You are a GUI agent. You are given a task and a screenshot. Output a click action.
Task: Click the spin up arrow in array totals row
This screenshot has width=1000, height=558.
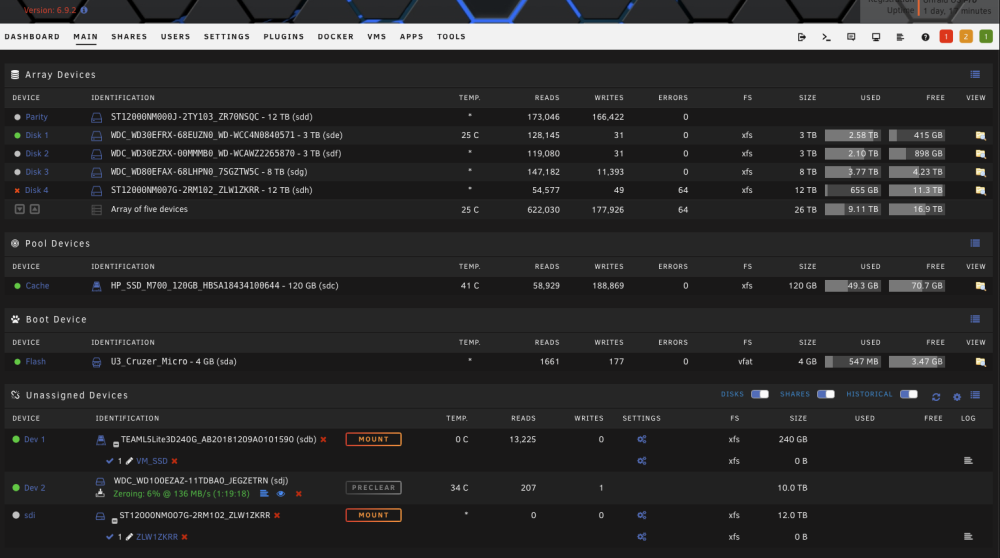coord(35,209)
